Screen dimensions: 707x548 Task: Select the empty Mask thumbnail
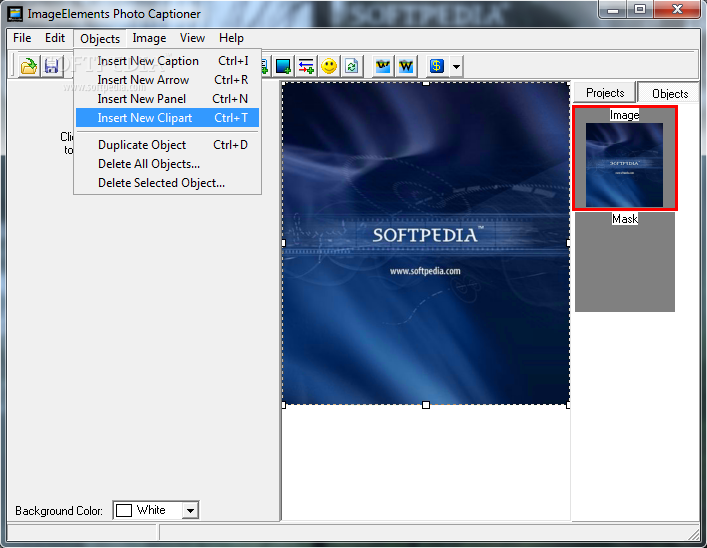[x=624, y=262]
